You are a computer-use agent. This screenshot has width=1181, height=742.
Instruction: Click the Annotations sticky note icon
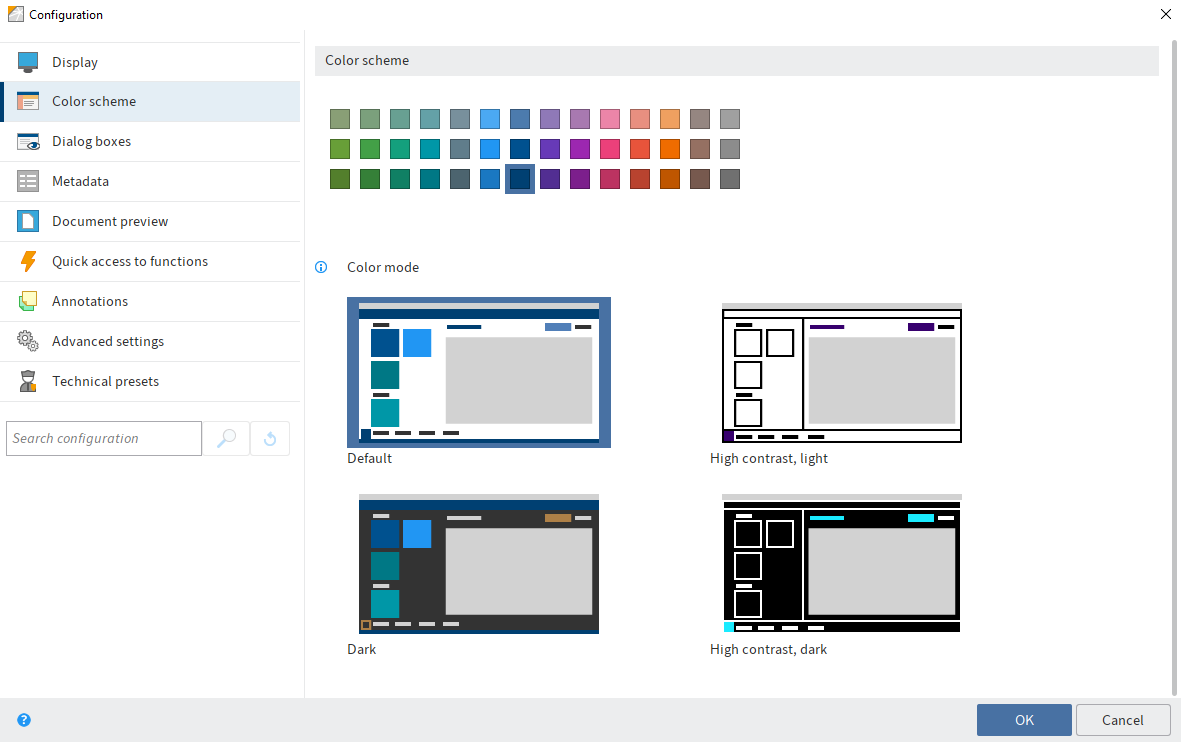pos(28,302)
